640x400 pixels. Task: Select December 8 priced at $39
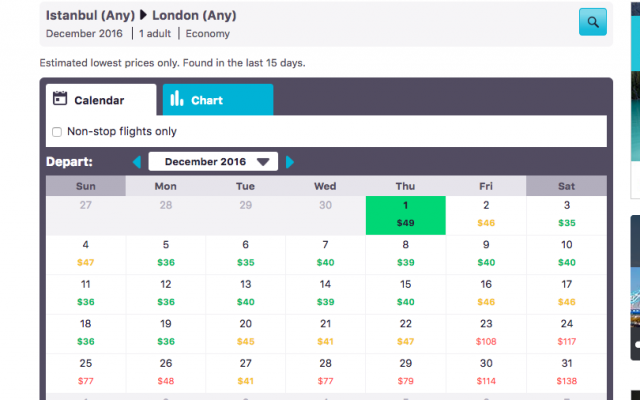coord(405,254)
